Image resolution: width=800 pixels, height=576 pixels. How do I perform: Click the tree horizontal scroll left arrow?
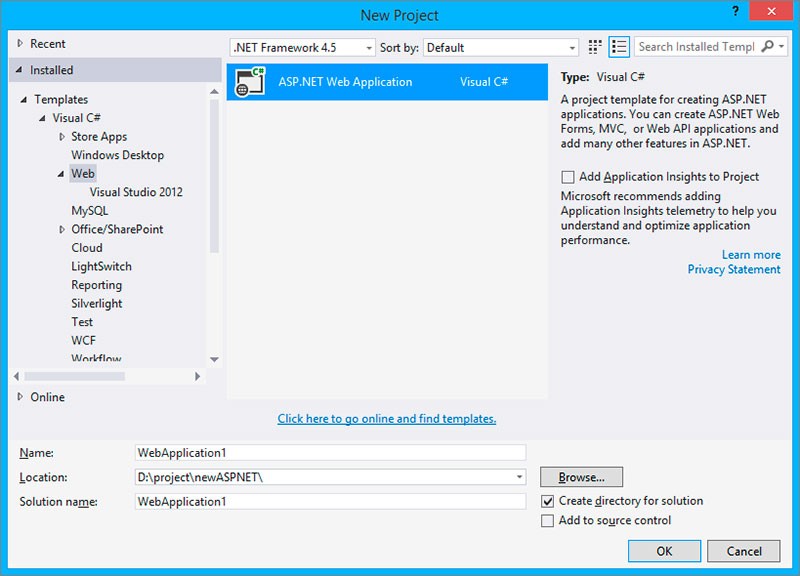pos(16,377)
